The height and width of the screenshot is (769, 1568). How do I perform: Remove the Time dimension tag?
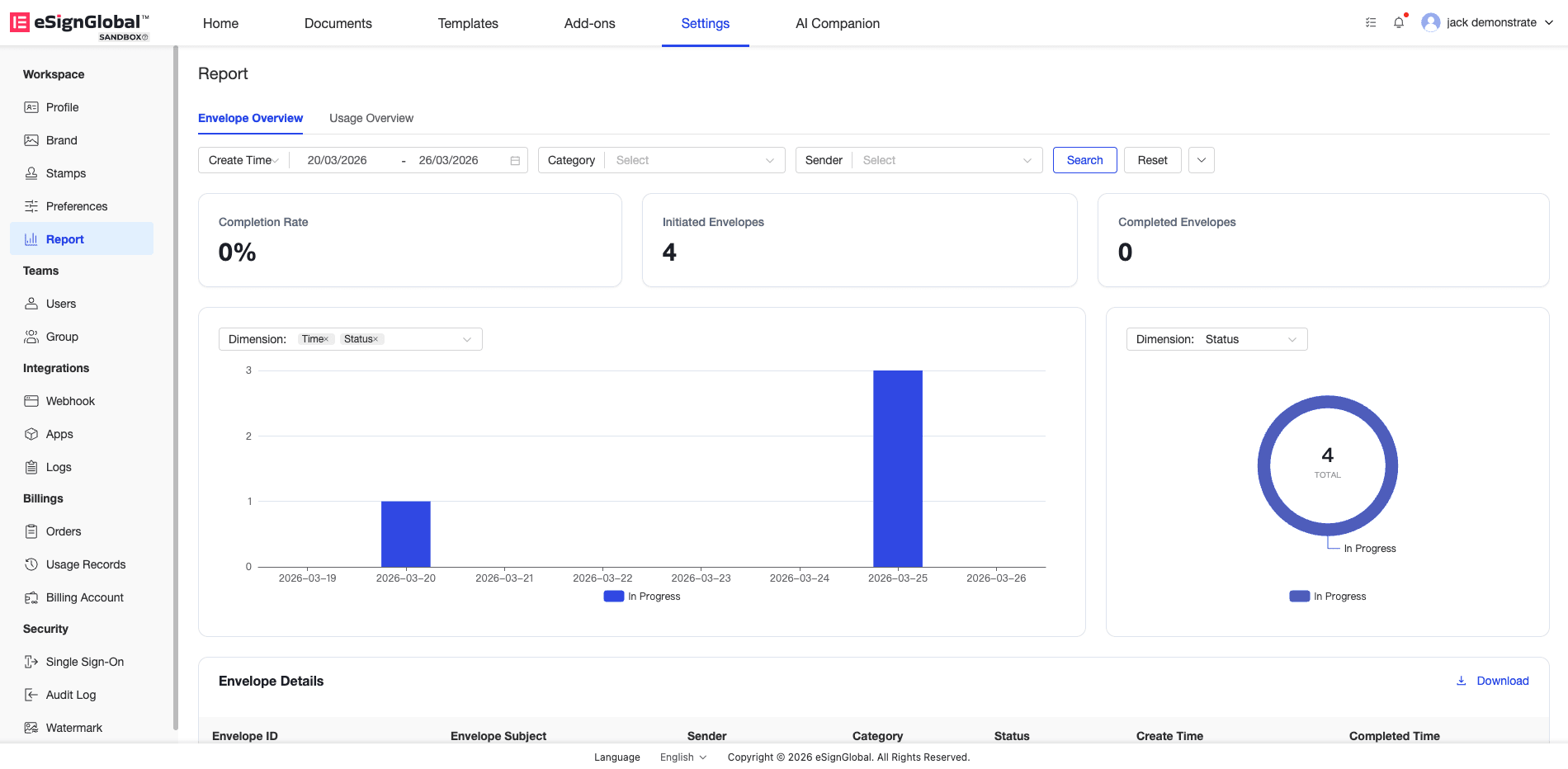point(326,339)
